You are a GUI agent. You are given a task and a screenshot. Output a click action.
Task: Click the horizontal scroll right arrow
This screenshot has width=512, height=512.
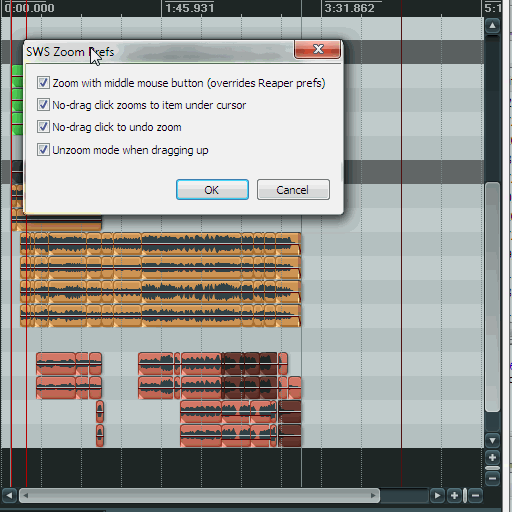click(x=437, y=496)
